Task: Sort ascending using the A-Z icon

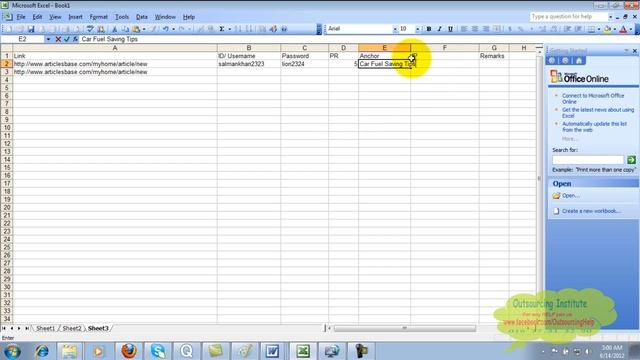Action: 238,29
